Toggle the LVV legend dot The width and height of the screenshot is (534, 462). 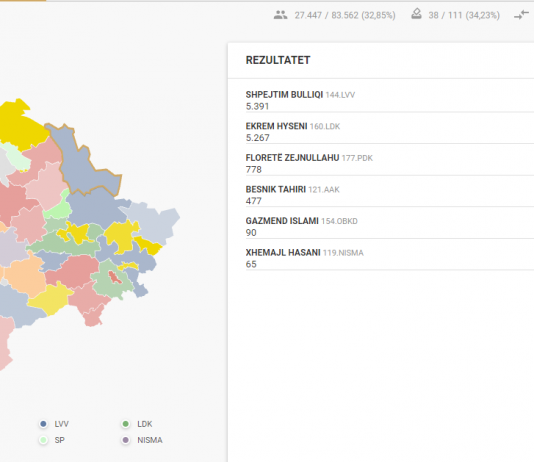point(43,424)
